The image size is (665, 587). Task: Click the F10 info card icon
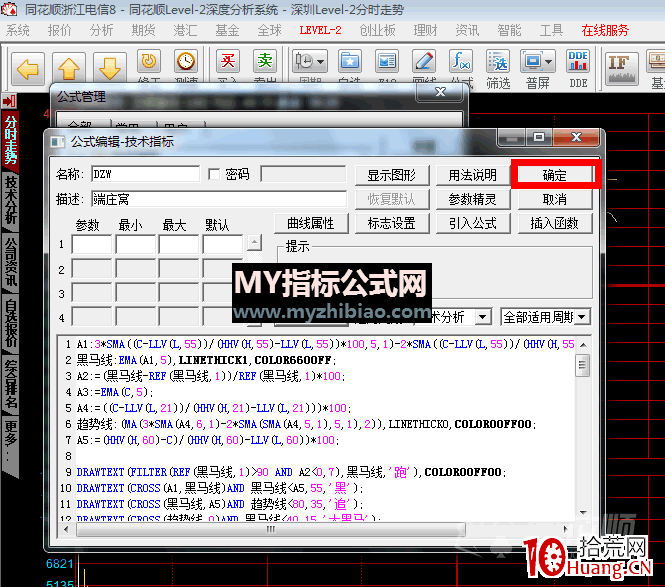point(387,62)
